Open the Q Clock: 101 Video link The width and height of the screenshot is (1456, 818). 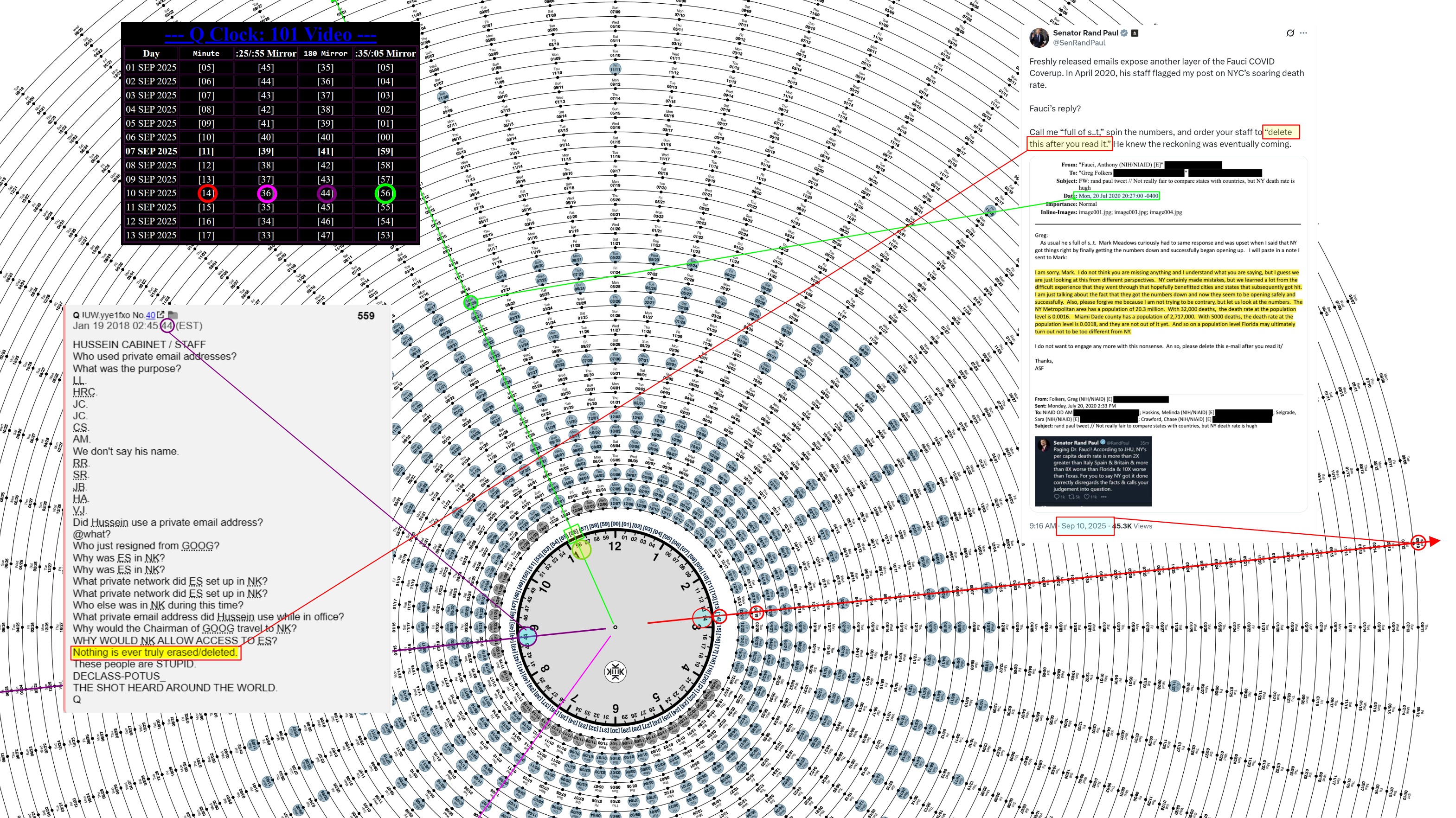tap(270, 34)
